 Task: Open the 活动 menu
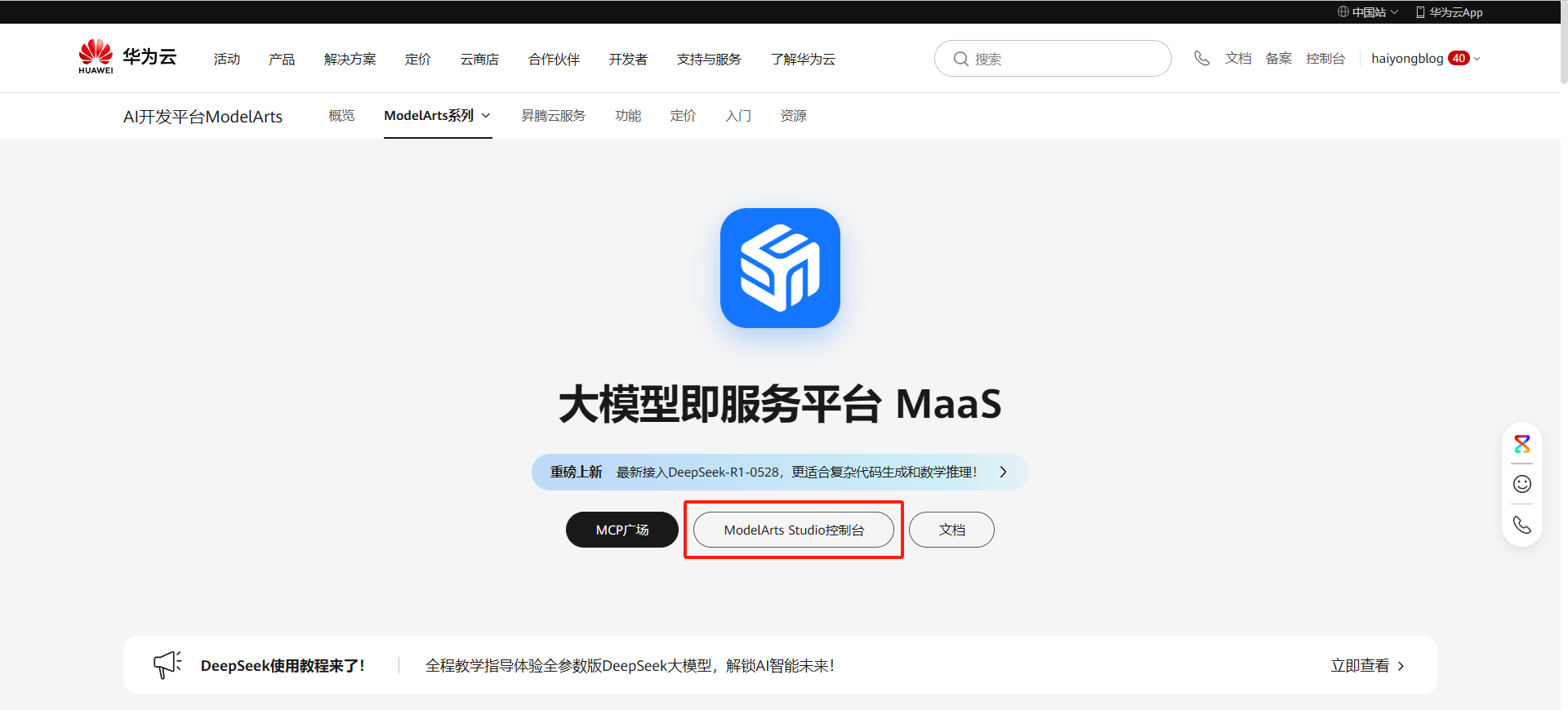tap(227, 59)
